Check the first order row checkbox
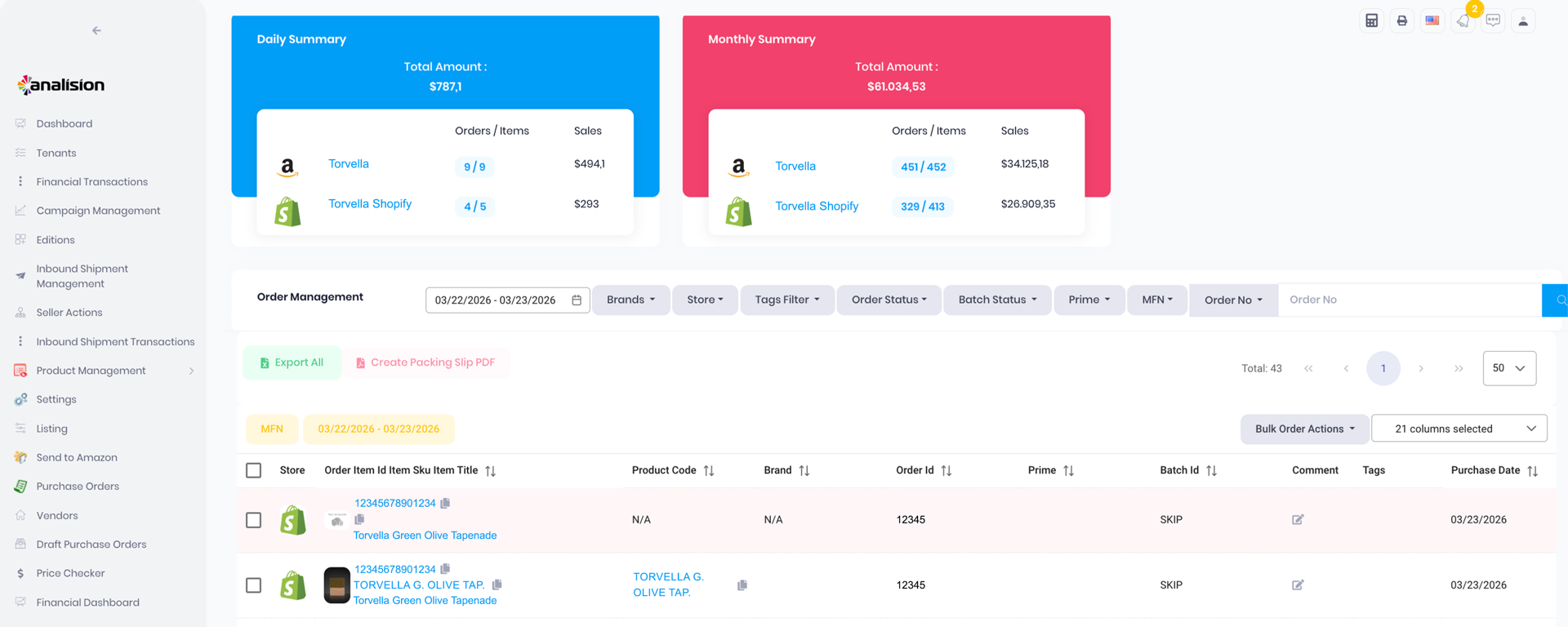Image resolution: width=1568 pixels, height=627 pixels. click(254, 520)
